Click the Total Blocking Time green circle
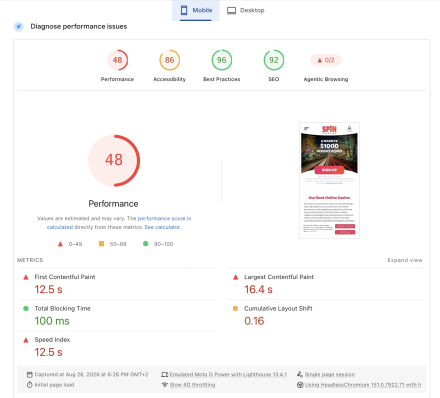 coord(26,308)
